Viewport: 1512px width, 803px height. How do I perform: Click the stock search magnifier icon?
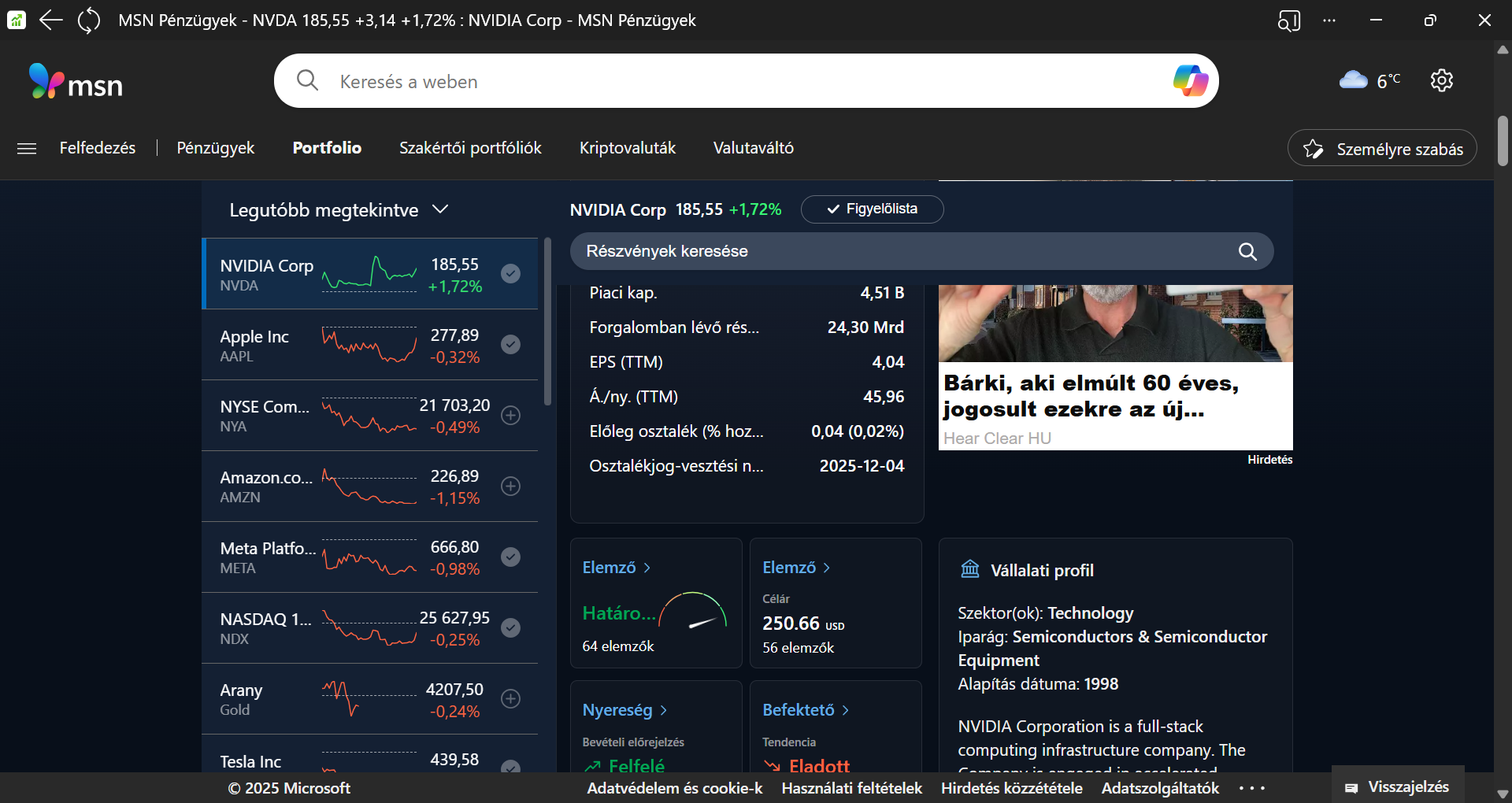1247,251
